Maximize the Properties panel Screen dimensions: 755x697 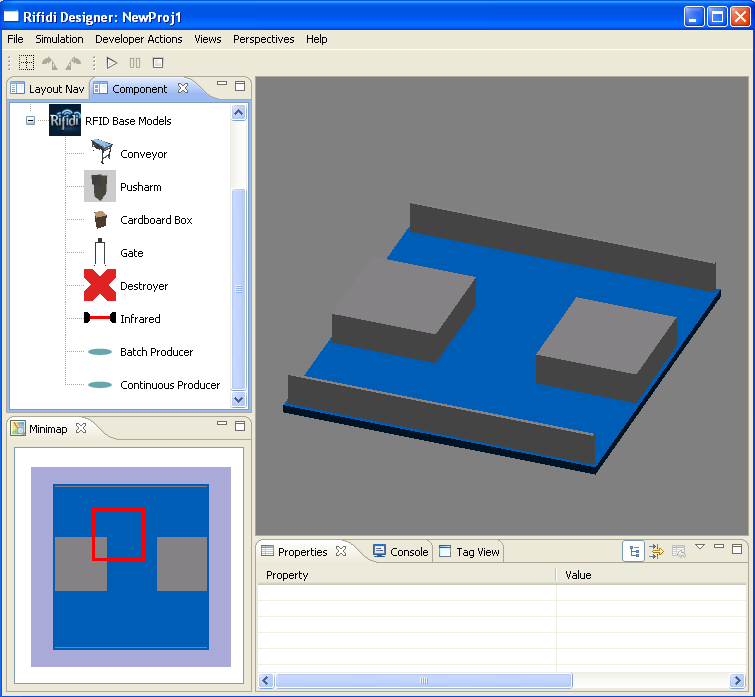tap(737, 549)
